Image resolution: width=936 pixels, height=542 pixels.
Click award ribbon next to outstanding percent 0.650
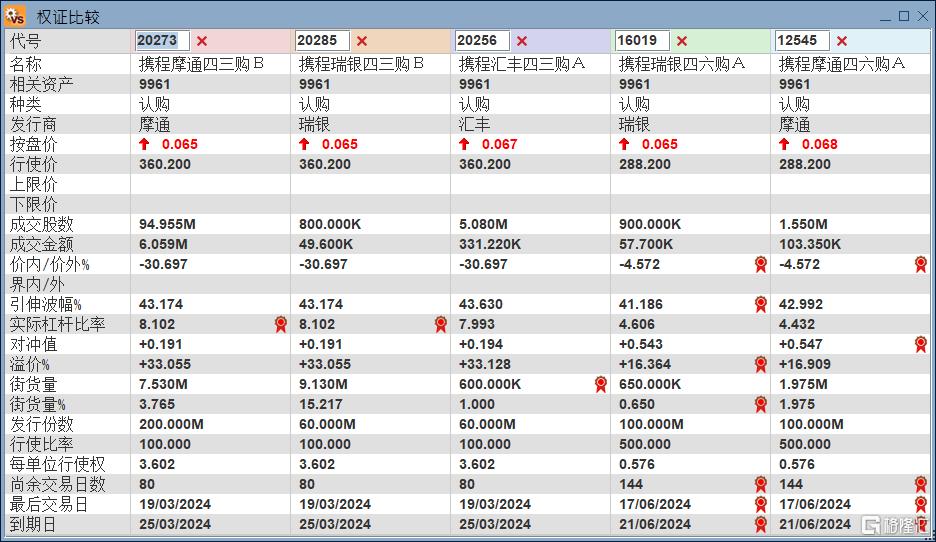(760, 404)
